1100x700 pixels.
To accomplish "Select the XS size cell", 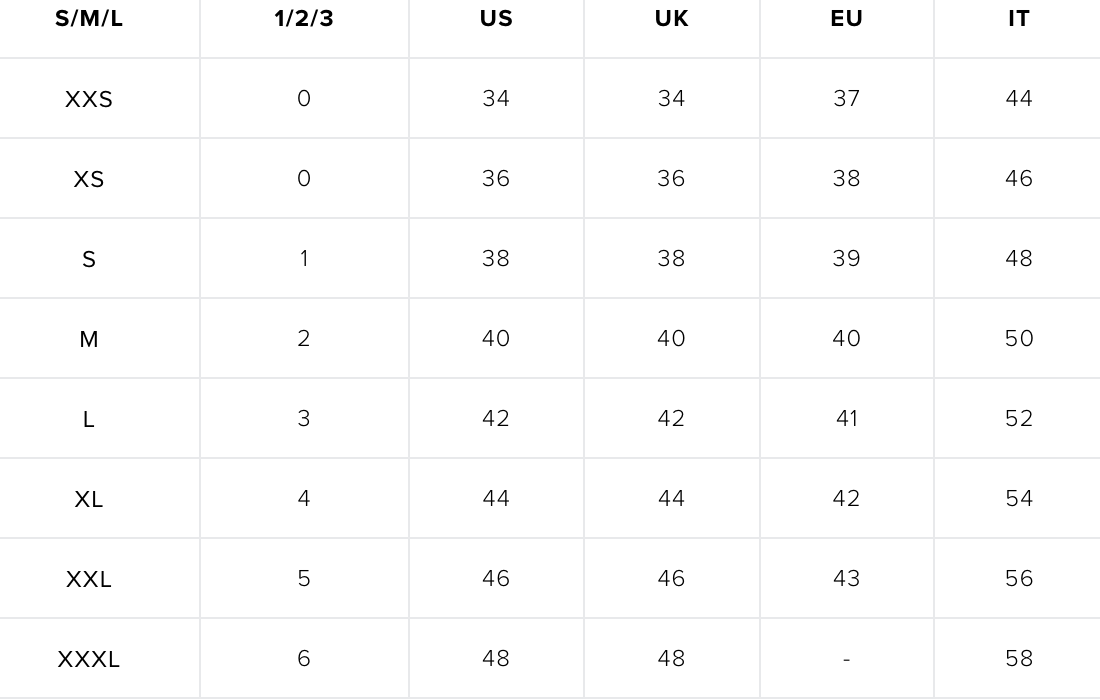I will [88, 179].
